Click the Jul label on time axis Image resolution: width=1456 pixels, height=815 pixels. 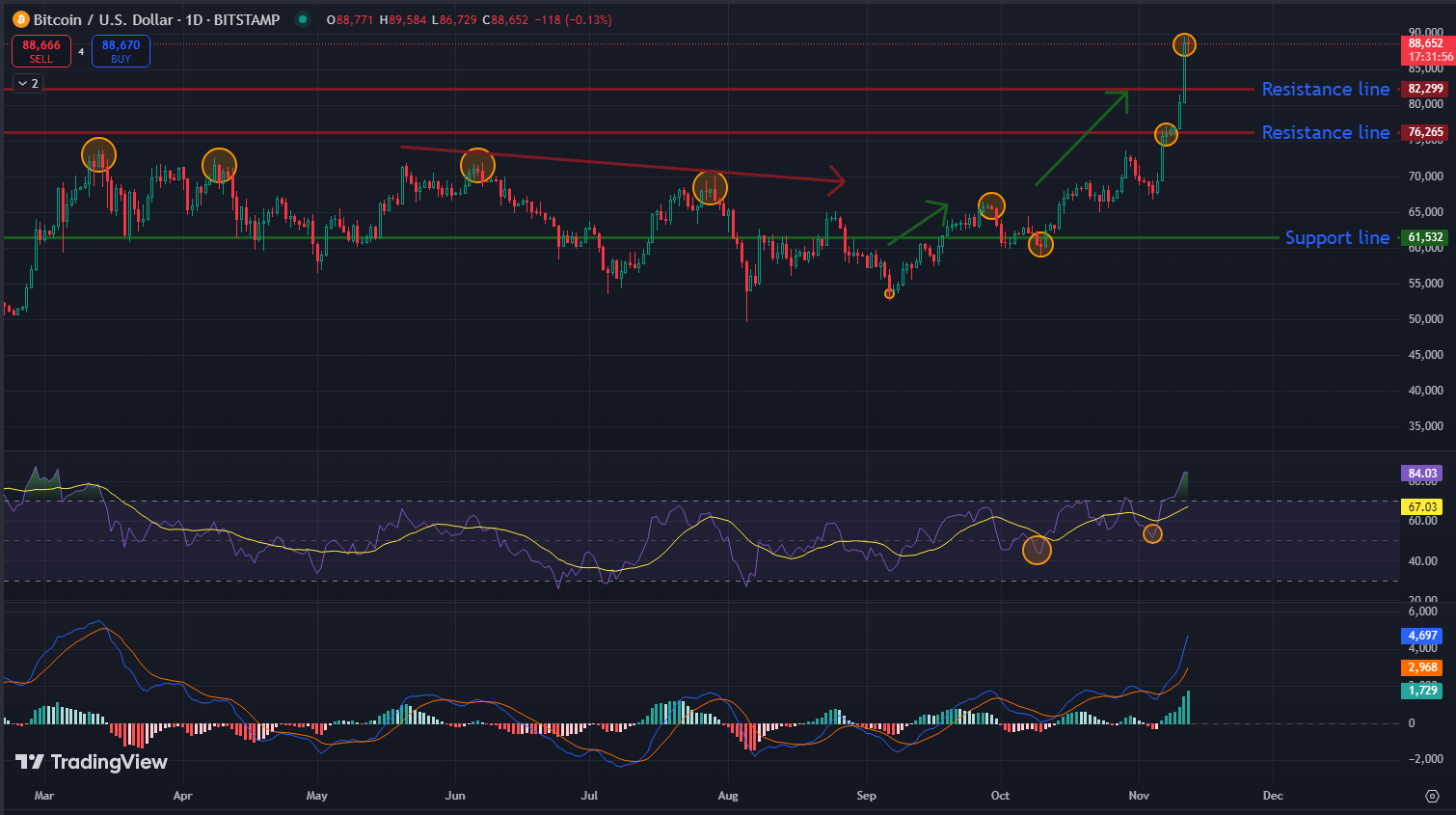[x=589, y=796]
